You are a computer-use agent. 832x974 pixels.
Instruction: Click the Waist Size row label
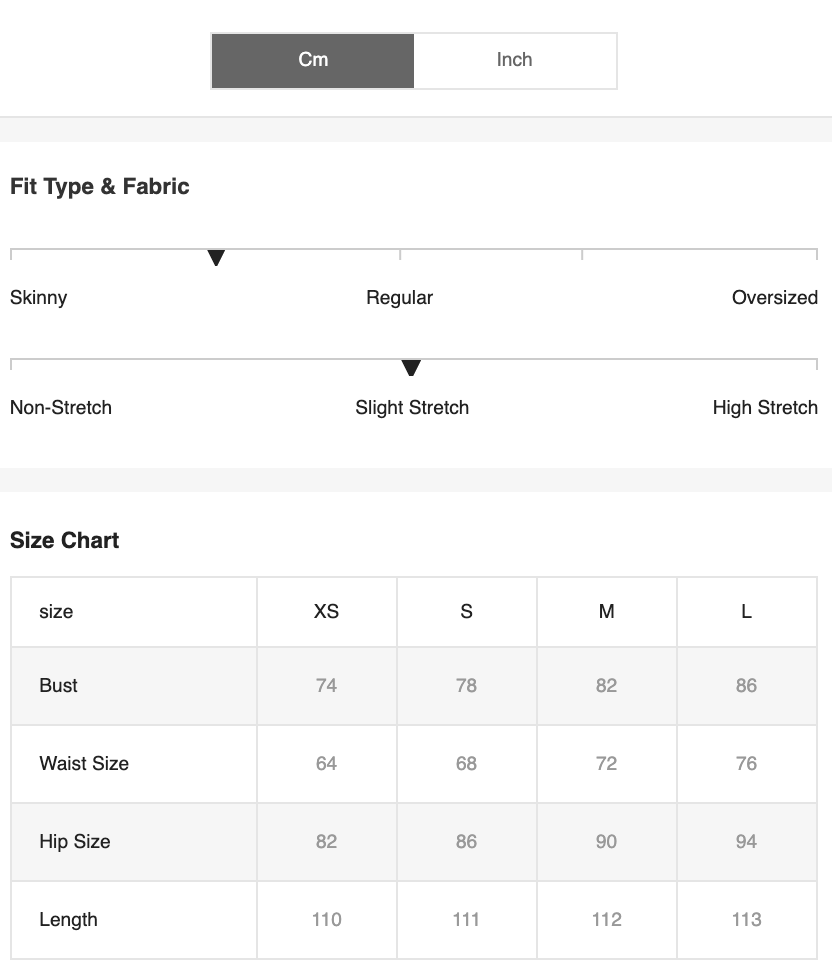pyautogui.click(x=84, y=763)
